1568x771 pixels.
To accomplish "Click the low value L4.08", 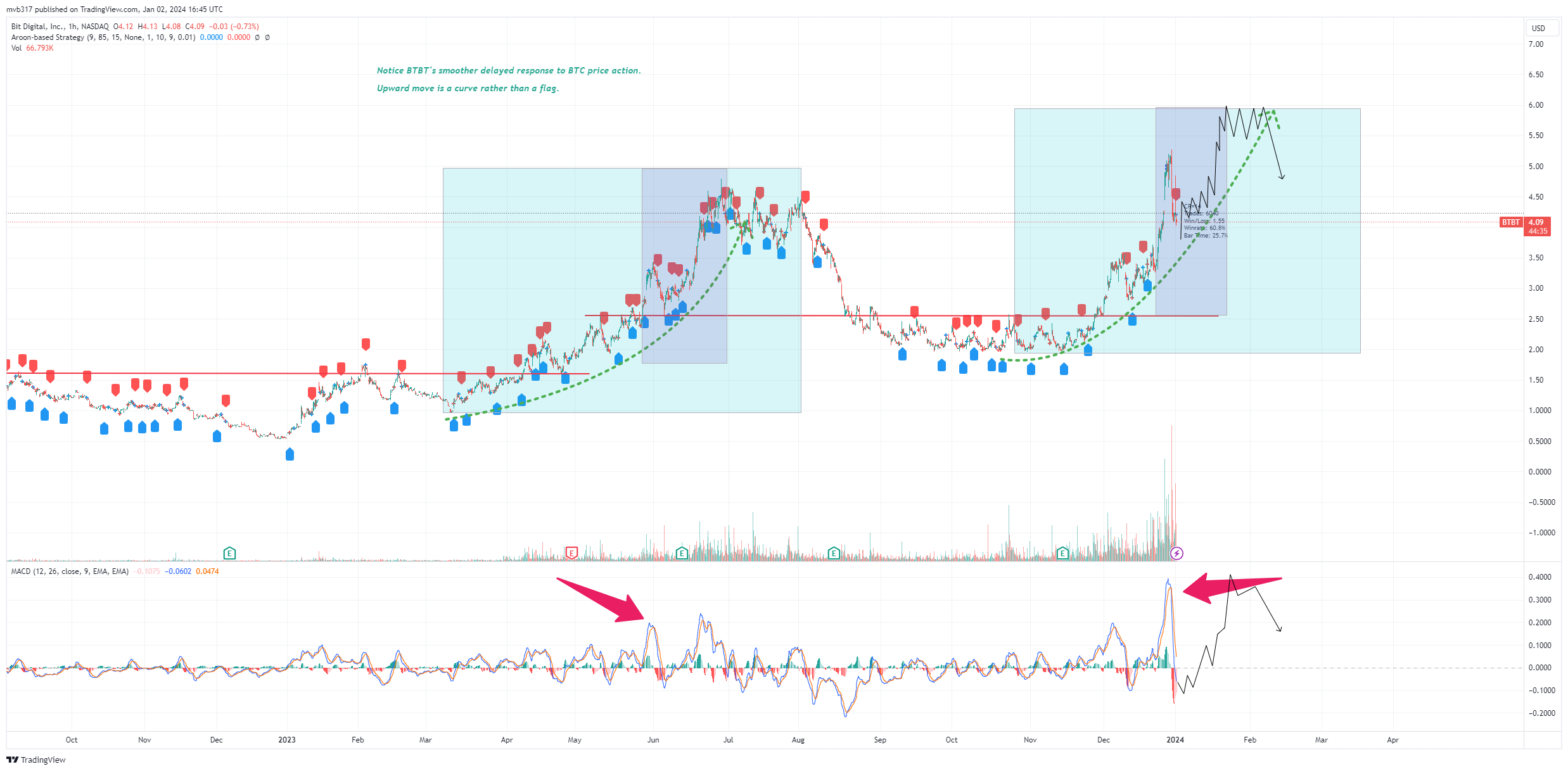I will pyautogui.click(x=171, y=27).
